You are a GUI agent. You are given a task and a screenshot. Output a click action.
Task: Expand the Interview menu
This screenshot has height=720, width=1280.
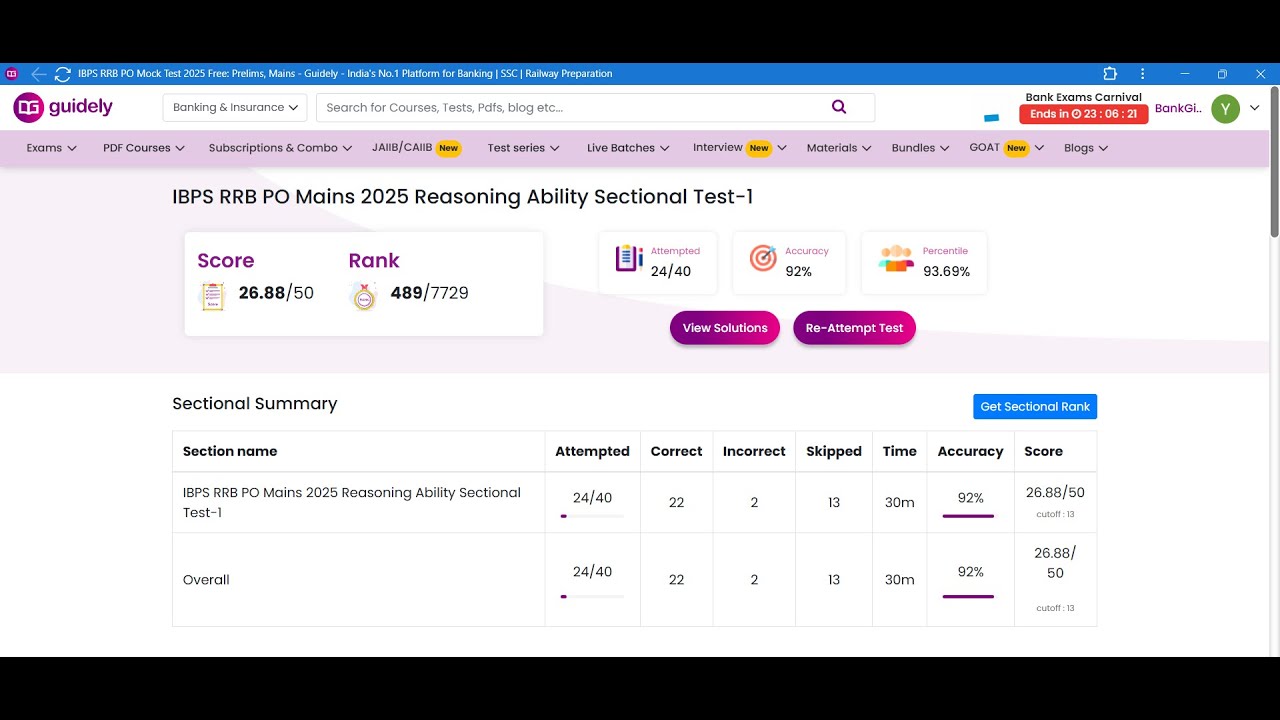(740, 148)
